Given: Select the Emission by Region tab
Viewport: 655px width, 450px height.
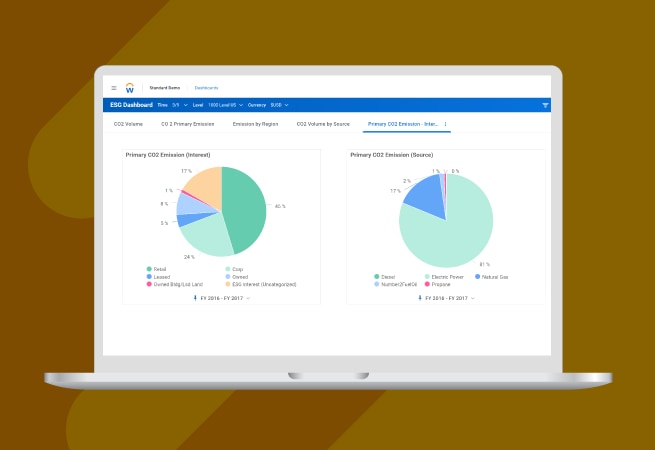Looking at the screenshot, I should click(x=255, y=124).
